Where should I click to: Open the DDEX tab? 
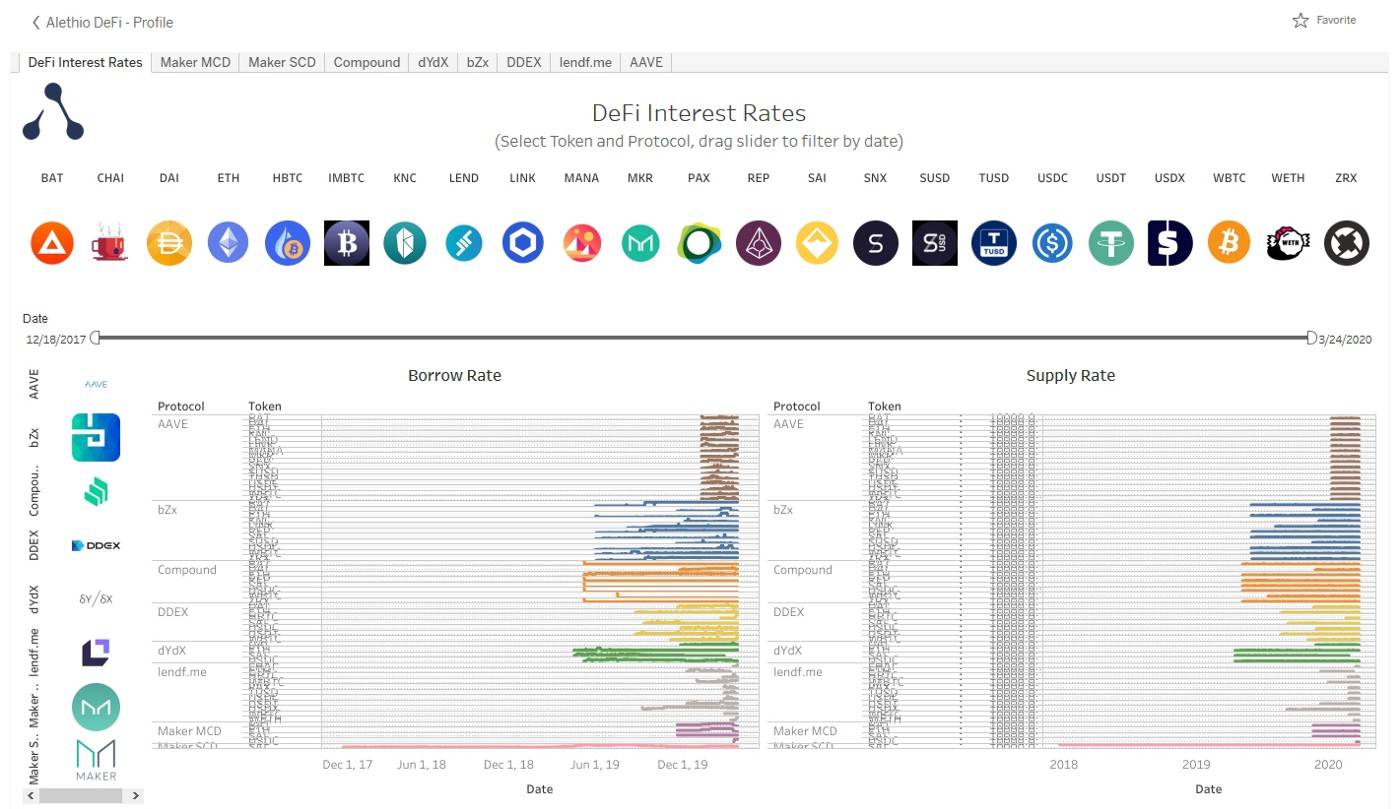click(x=524, y=62)
